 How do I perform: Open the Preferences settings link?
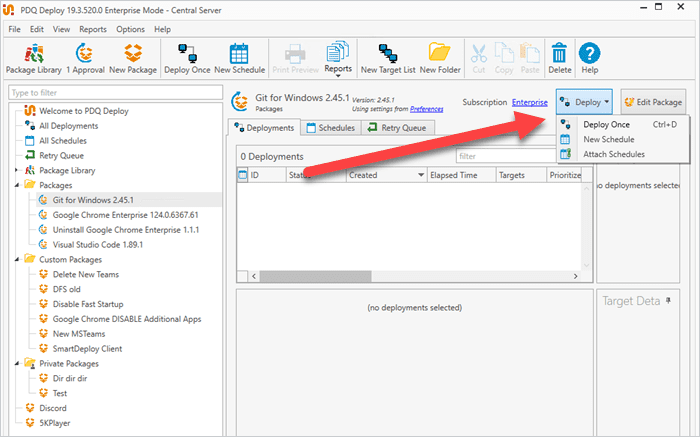pyautogui.click(x=426, y=109)
